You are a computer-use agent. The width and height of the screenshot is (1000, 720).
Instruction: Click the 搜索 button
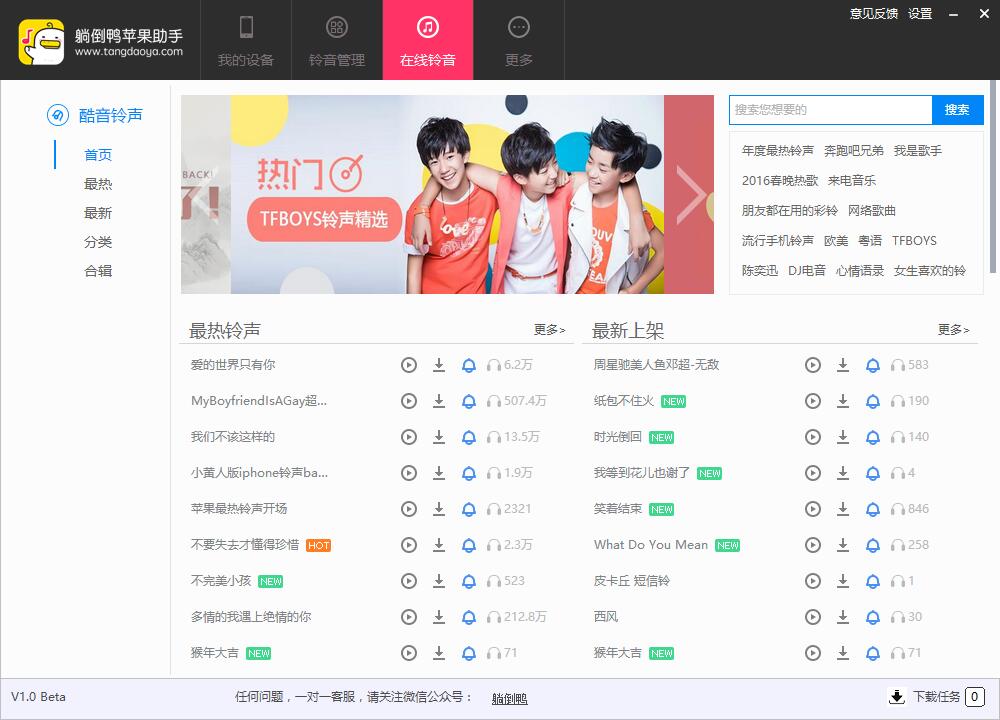click(957, 110)
